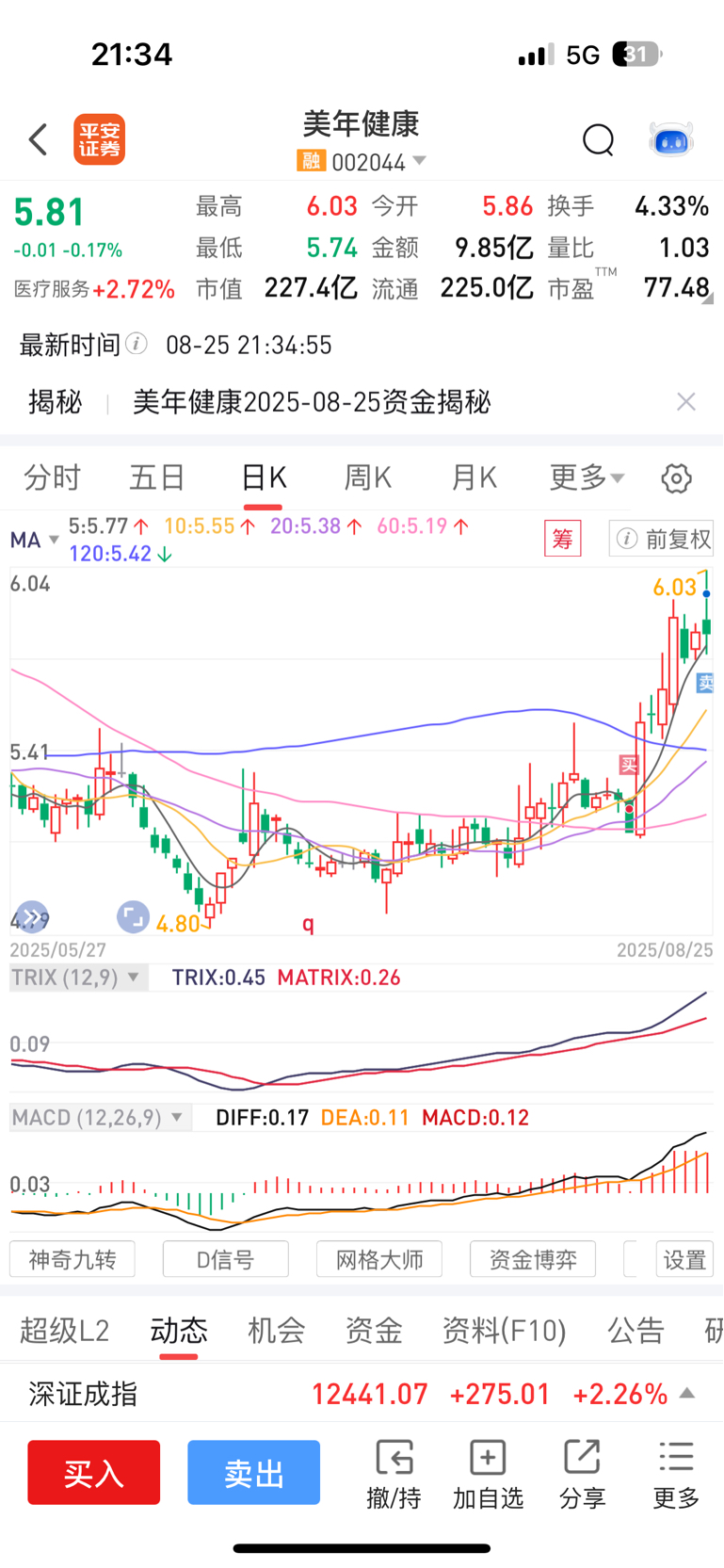
Task: Tap the battery status indicator
Action: click(637, 55)
